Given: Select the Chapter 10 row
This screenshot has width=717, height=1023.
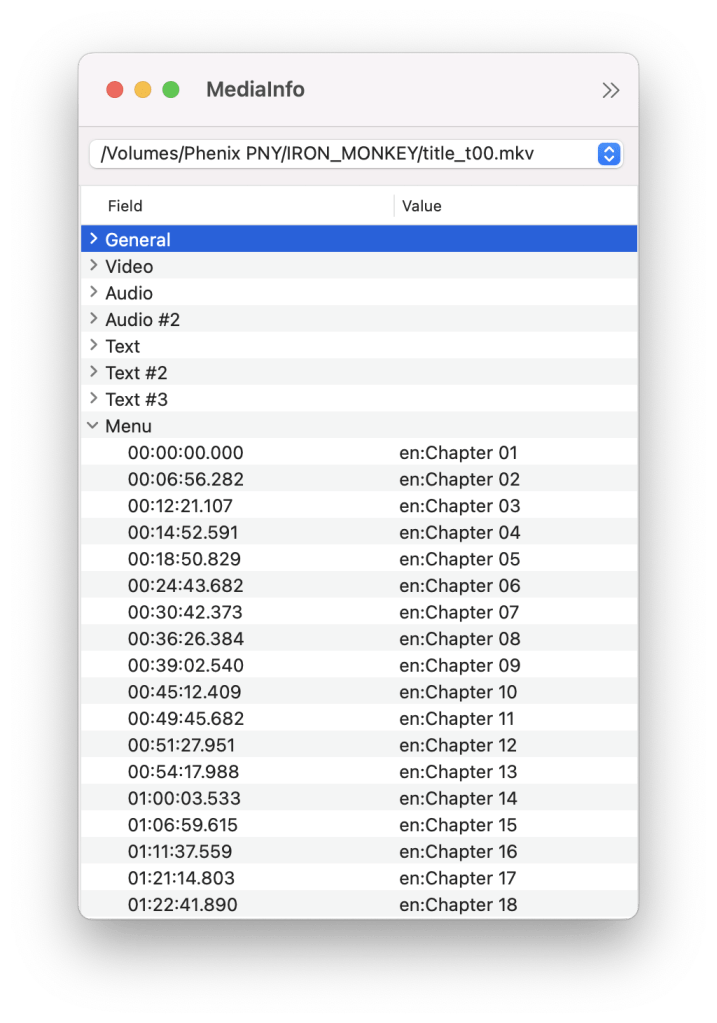Looking at the screenshot, I should pyautogui.click(x=458, y=692).
